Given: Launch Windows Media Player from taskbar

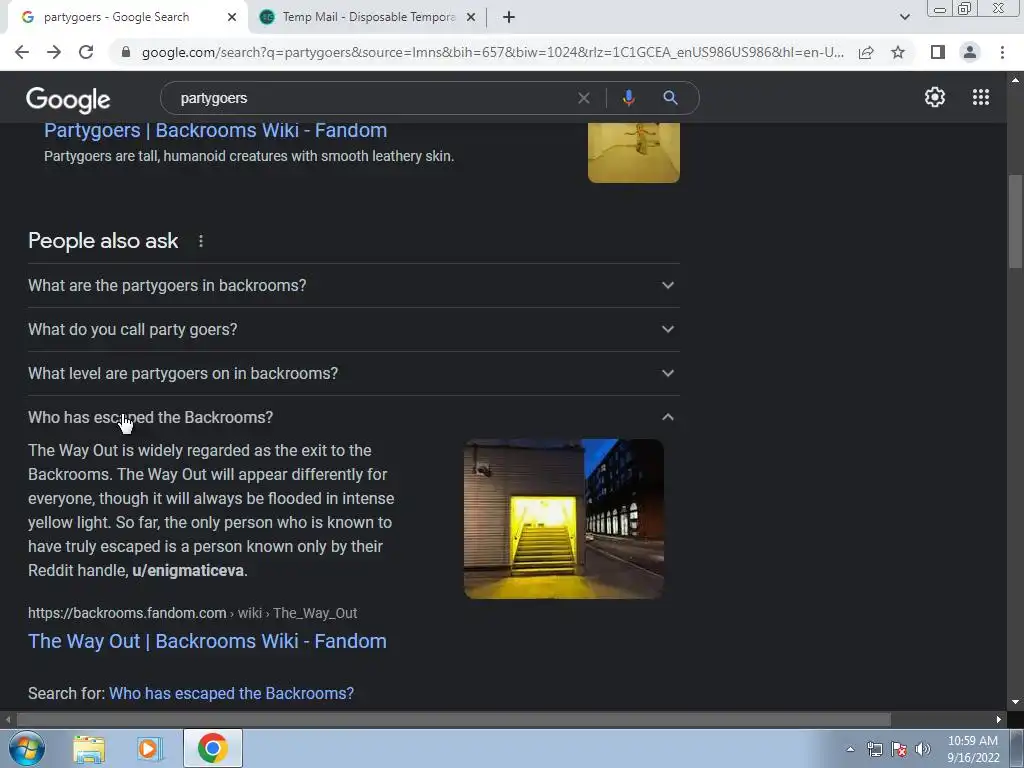Looking at the screenshot, I should tap(149, 748).
